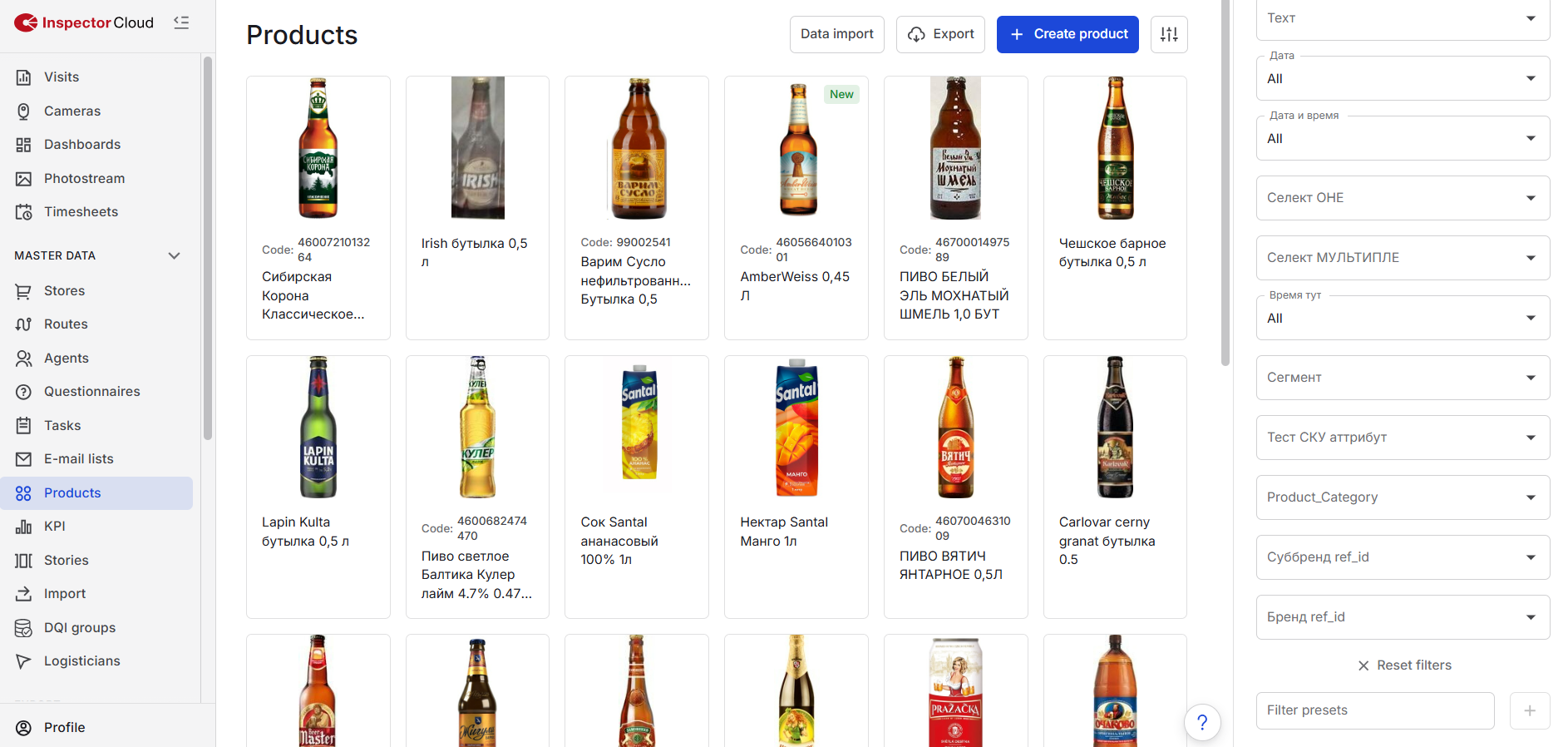Viewport: 1568px width, 747px height.
Task: Click the Inspector Cloud logo
Action: tap(84, 22)
